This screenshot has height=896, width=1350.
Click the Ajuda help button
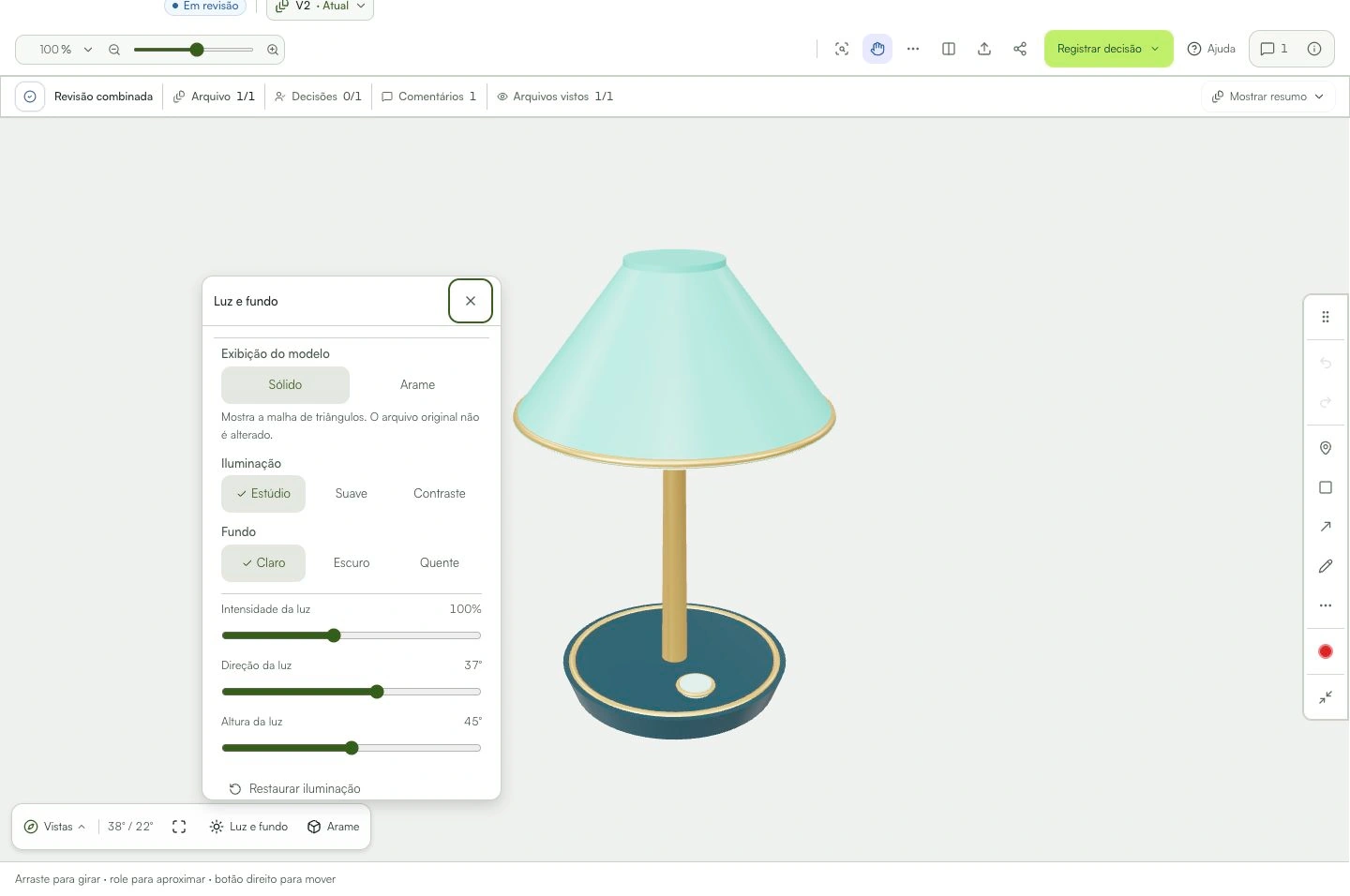[x=1211, y=49]
